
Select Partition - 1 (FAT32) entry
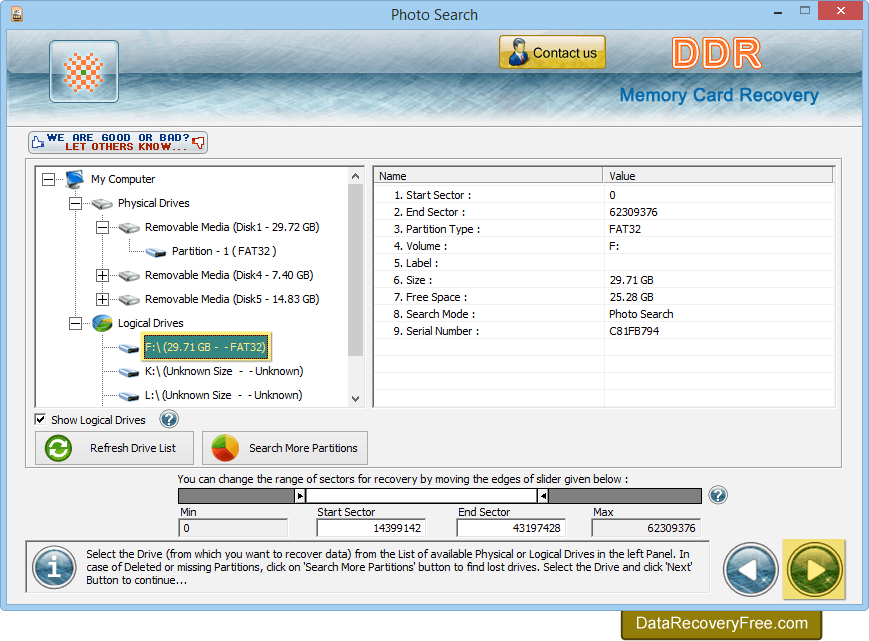click(224, 251)
